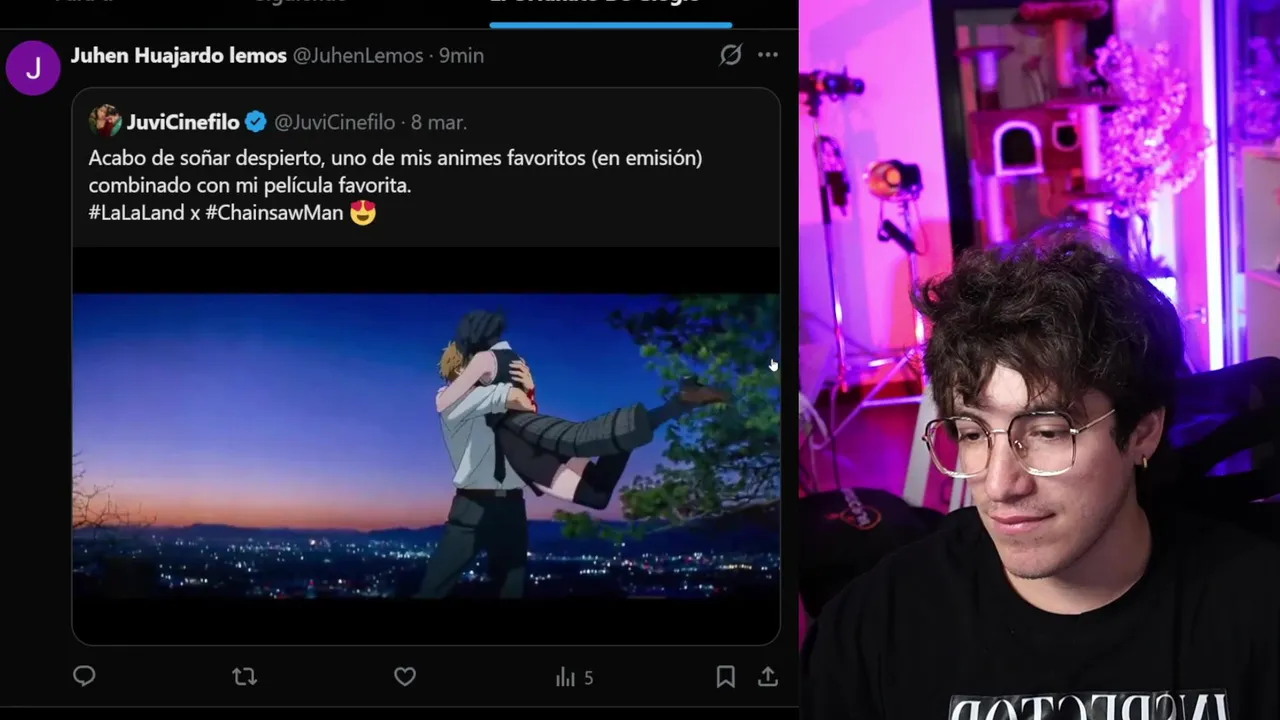Screen dimensions: 1280x720
Task: Bookmark the post with the bookmark icon
Action: coord(726,677)
